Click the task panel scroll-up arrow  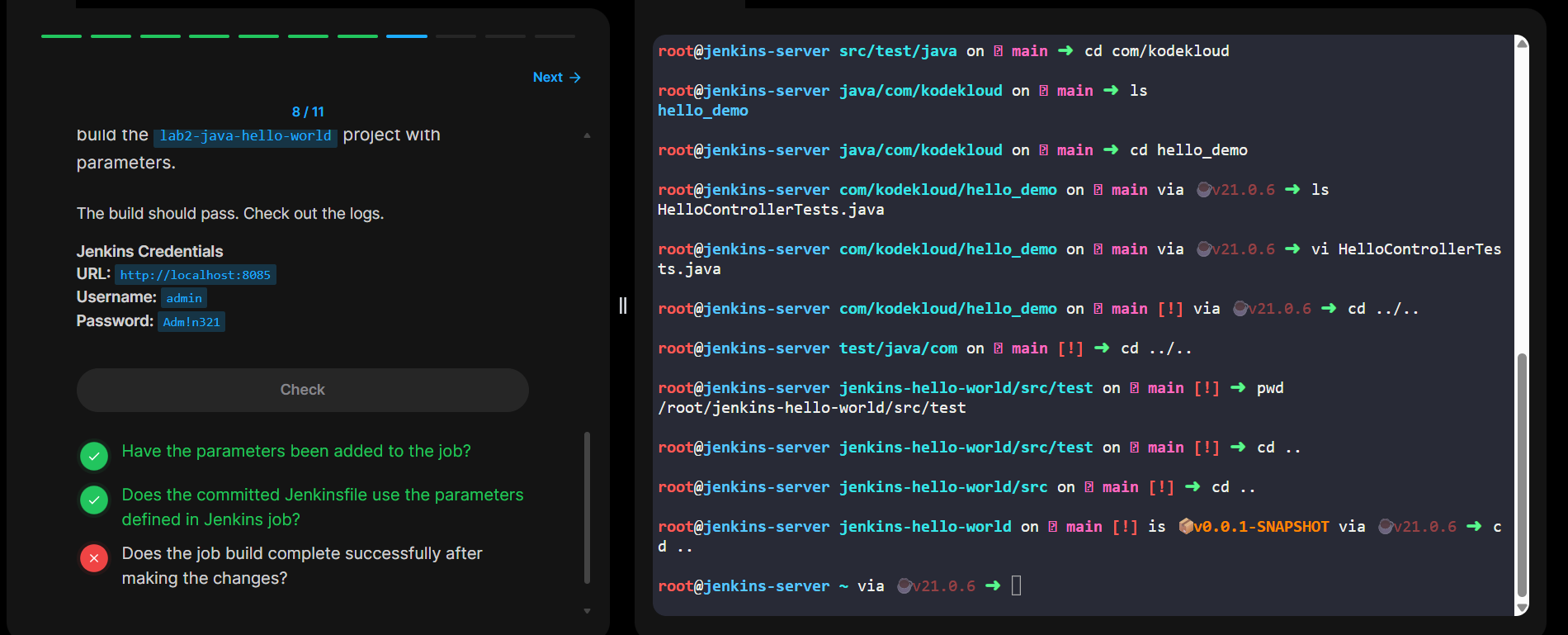click(587, 135)
